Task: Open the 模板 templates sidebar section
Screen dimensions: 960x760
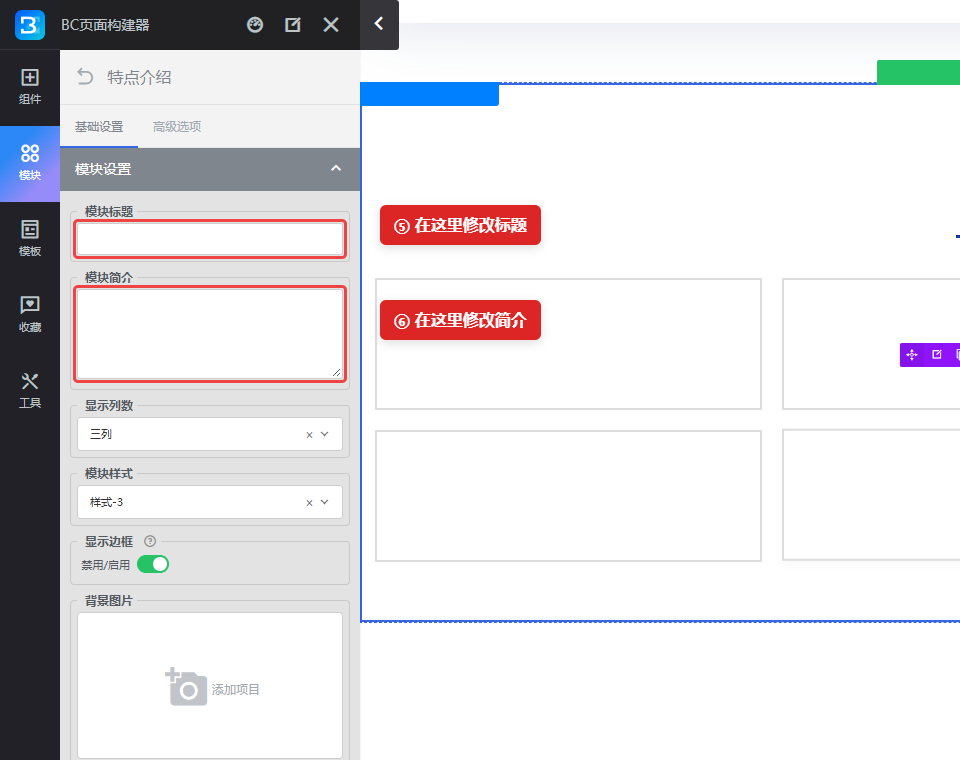Action: click(30, 239)
